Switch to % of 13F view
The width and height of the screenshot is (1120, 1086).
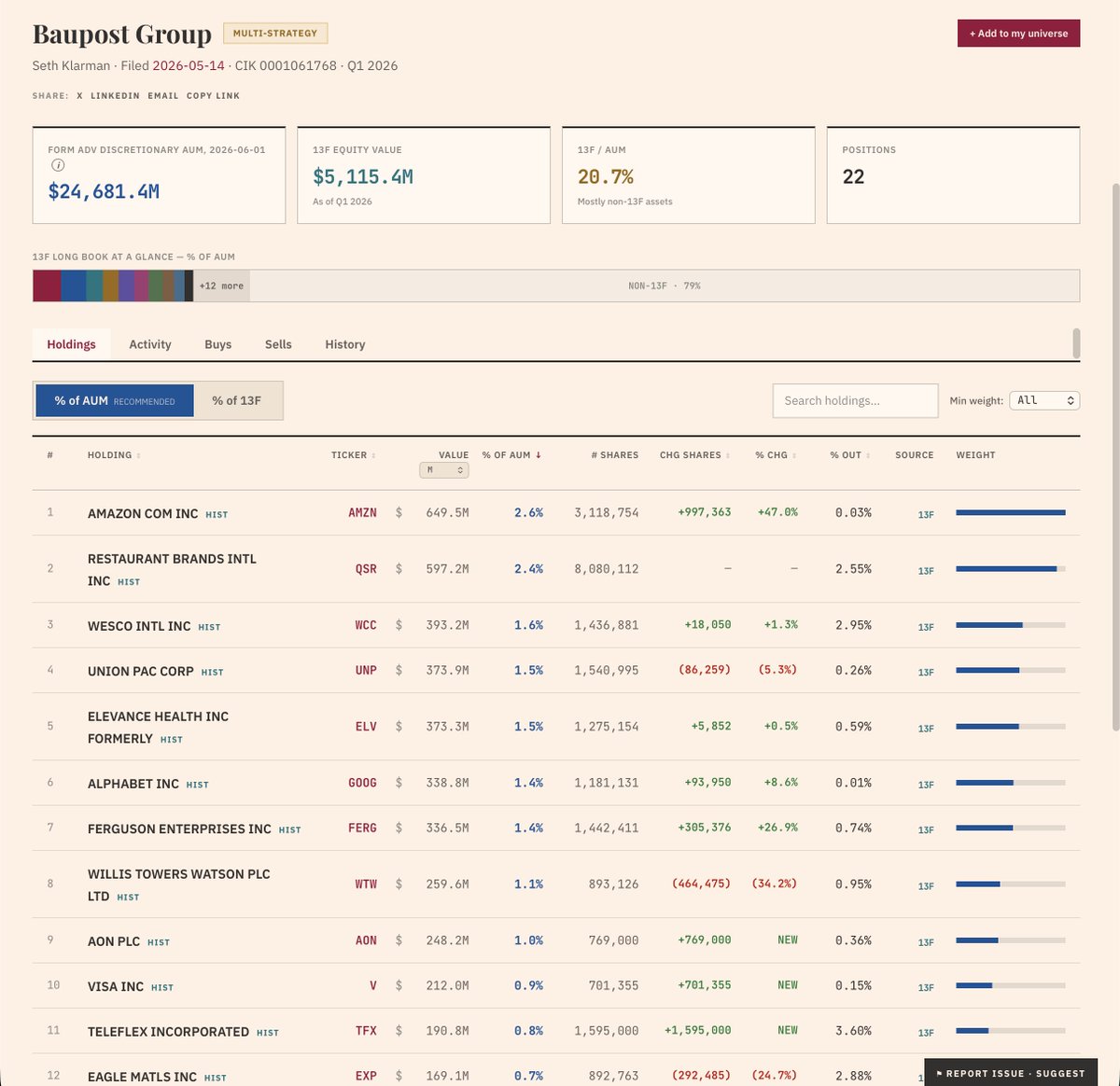[x=236, y=400]
